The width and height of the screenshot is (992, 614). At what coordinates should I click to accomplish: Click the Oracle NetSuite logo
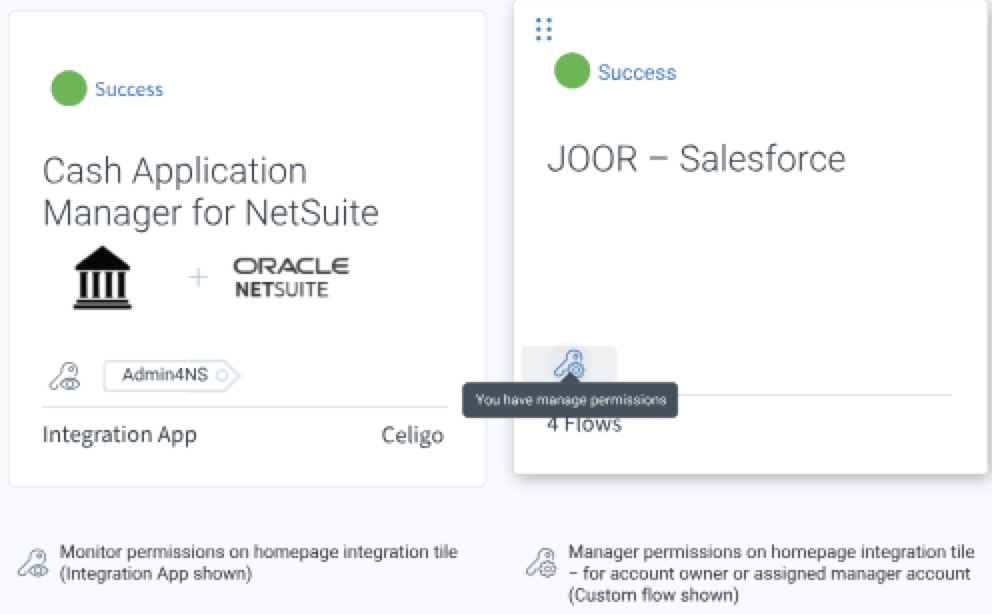[x=291, y=277]
